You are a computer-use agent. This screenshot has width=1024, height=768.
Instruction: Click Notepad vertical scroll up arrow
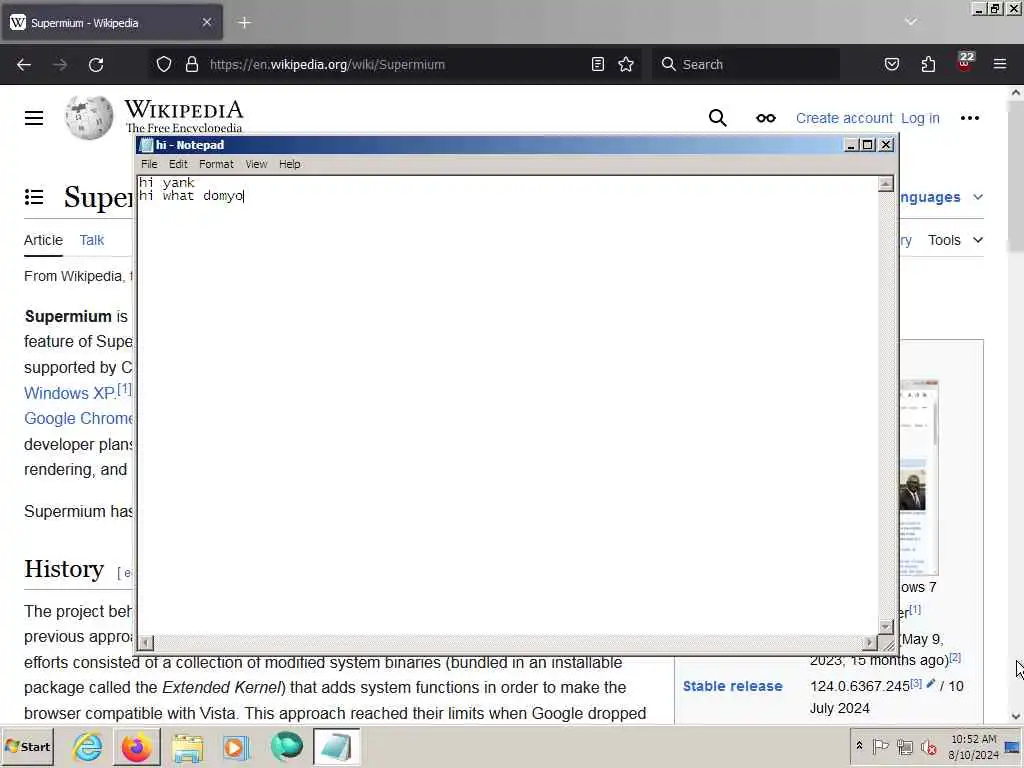[886, 184]
